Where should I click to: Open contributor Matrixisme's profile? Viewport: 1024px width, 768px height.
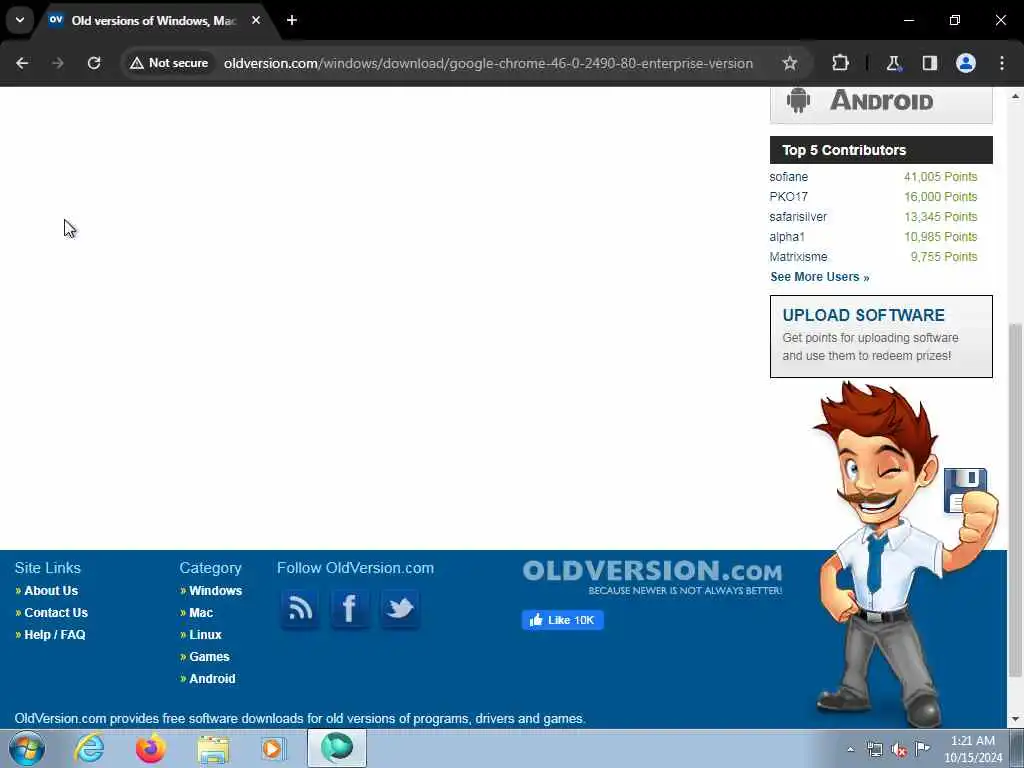pos(798,257)
